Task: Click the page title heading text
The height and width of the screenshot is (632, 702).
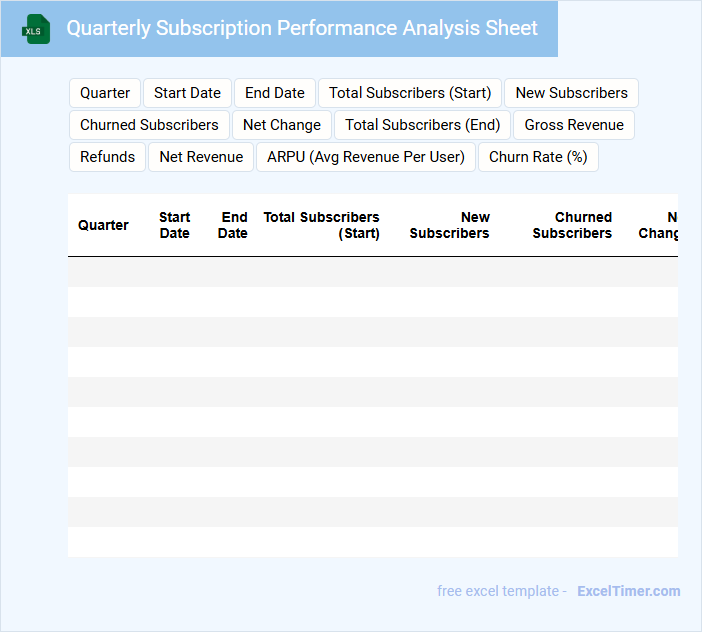Action: (302, 28)
